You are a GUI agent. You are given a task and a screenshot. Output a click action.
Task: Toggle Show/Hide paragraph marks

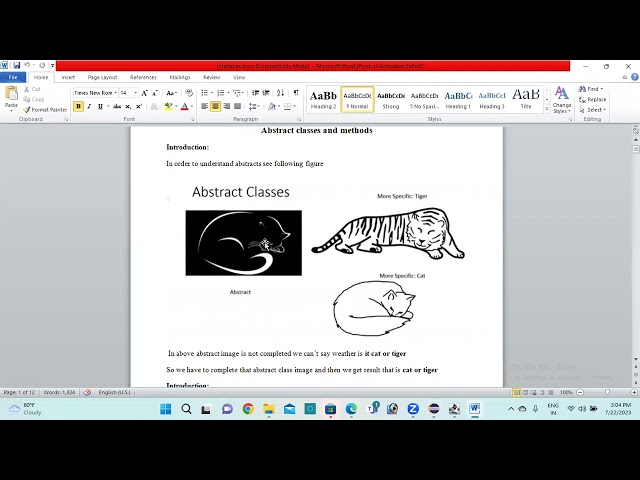coord(296,93)
